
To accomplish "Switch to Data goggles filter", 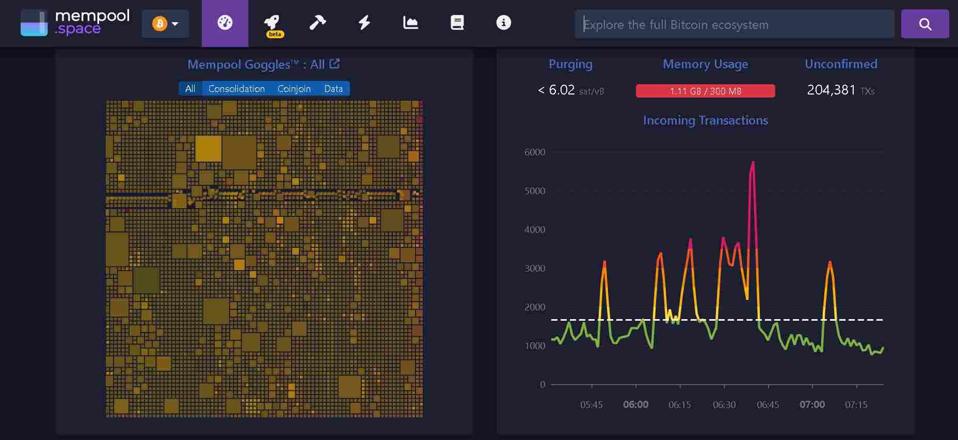I will (x=333, y=89).
